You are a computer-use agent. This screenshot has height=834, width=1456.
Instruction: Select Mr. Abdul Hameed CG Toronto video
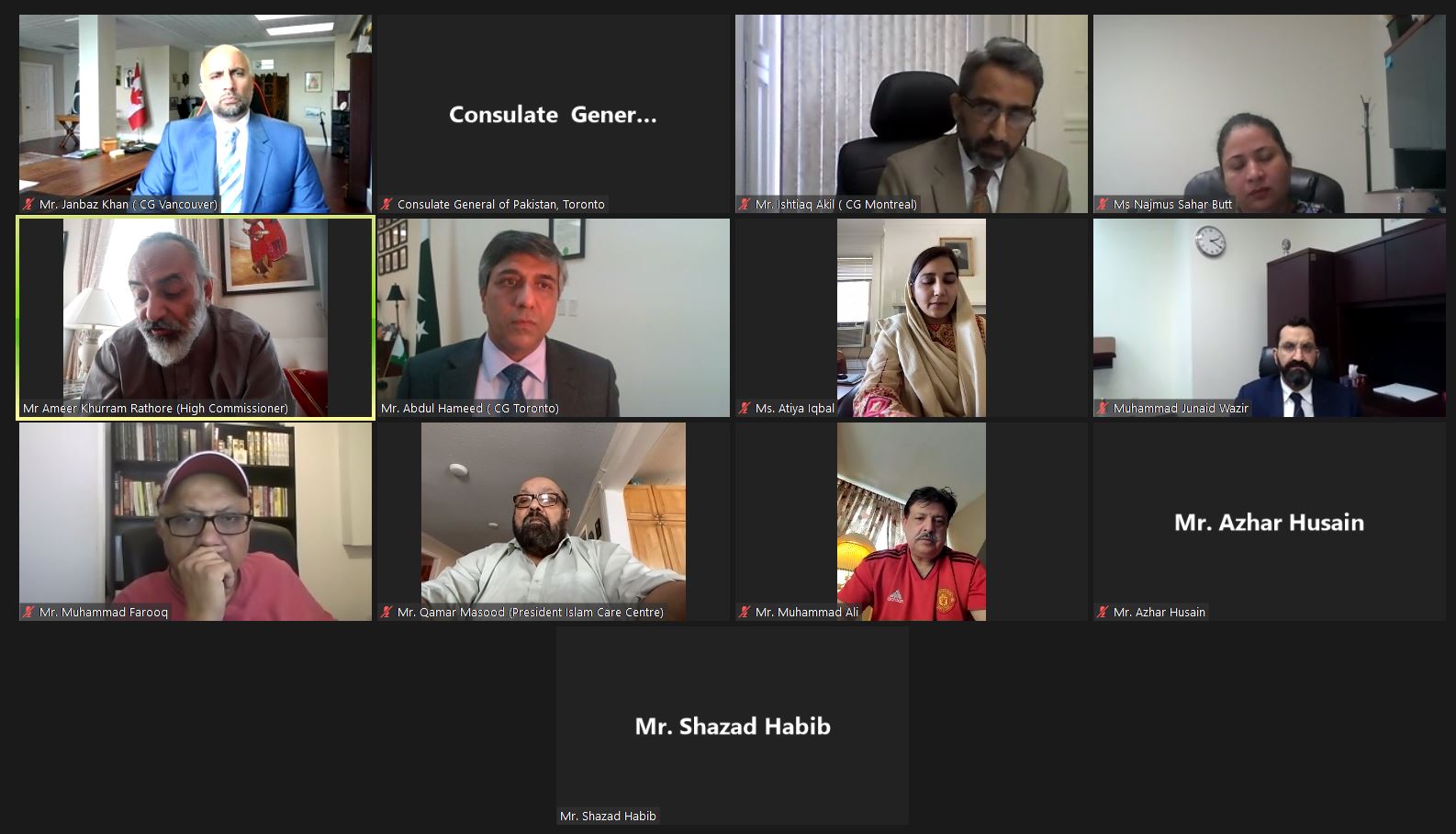pyautogui.click(x=554, y=318)
